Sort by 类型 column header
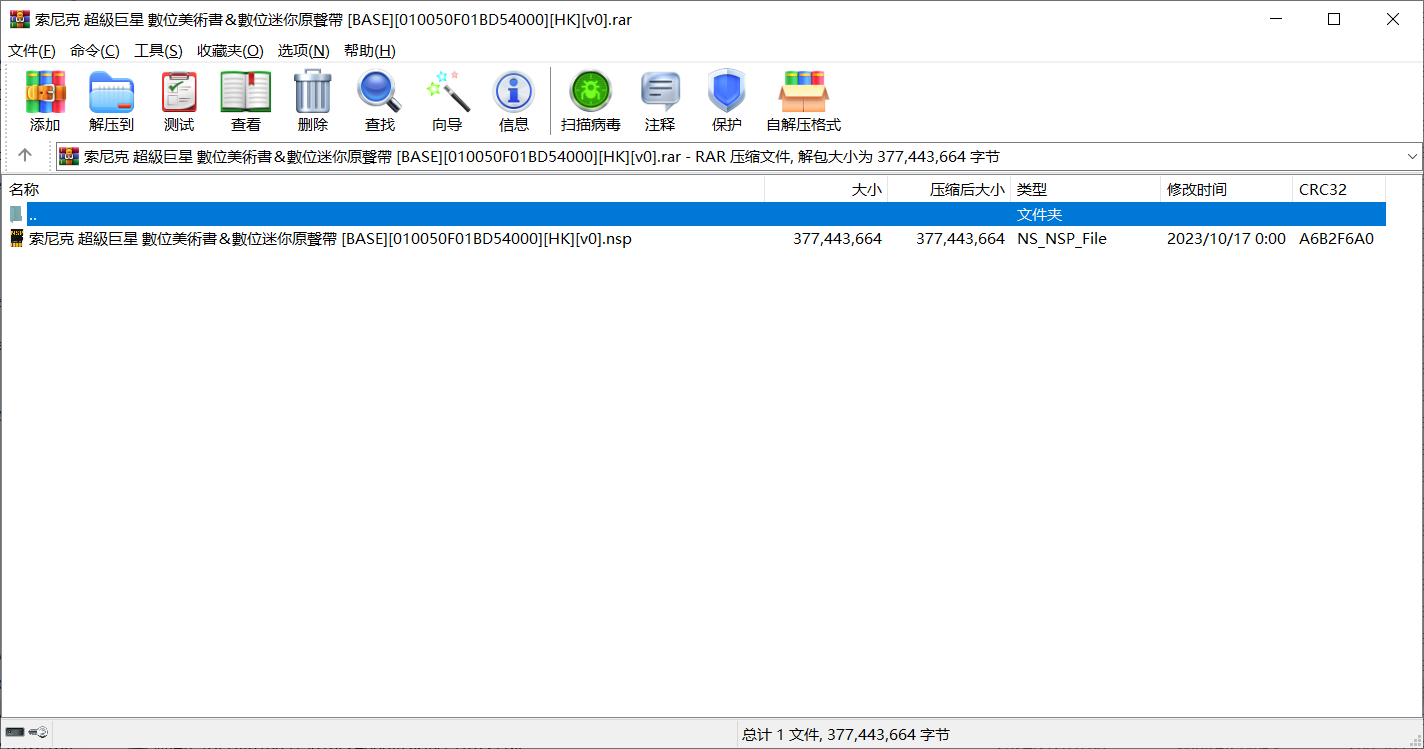This screenshot has width=1424, height=749. point(1086,190)
